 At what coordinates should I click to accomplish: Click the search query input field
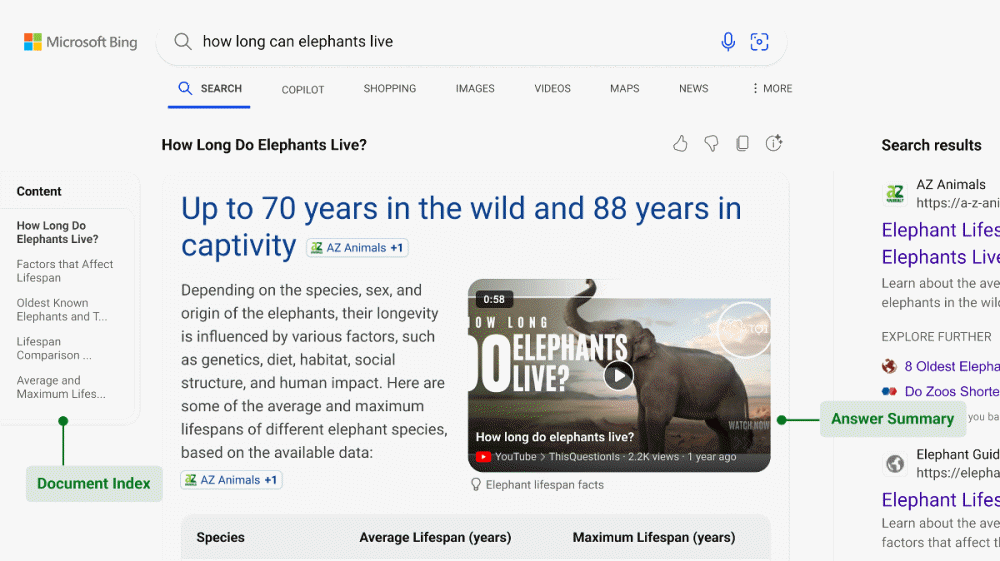tap(450, 41)
